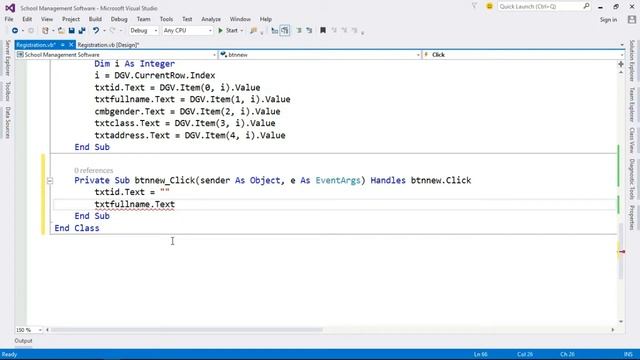Toggle a bookmark with the bookmark icon
Image resolution: width=640 pixels, height=360 pixels.
(x=323, y=31)
